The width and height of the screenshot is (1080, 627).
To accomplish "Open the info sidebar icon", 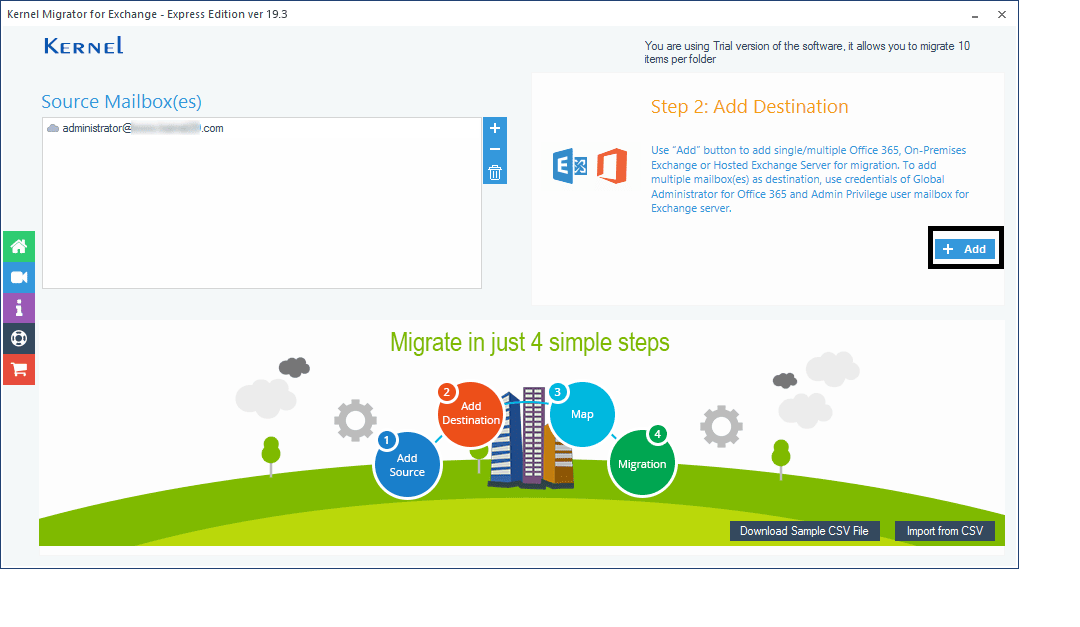I will [x=19, y=308].
